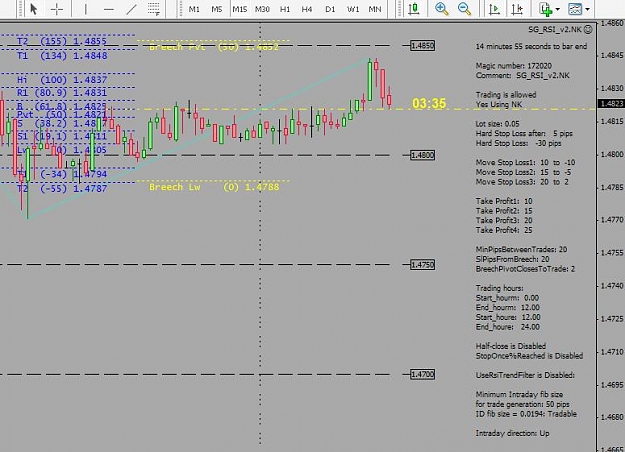The width and height of the screenshot is (625, 452).
Task: Select the Breech Pvt yellow label
Action: pyautogui.click(x=214, y=47)
